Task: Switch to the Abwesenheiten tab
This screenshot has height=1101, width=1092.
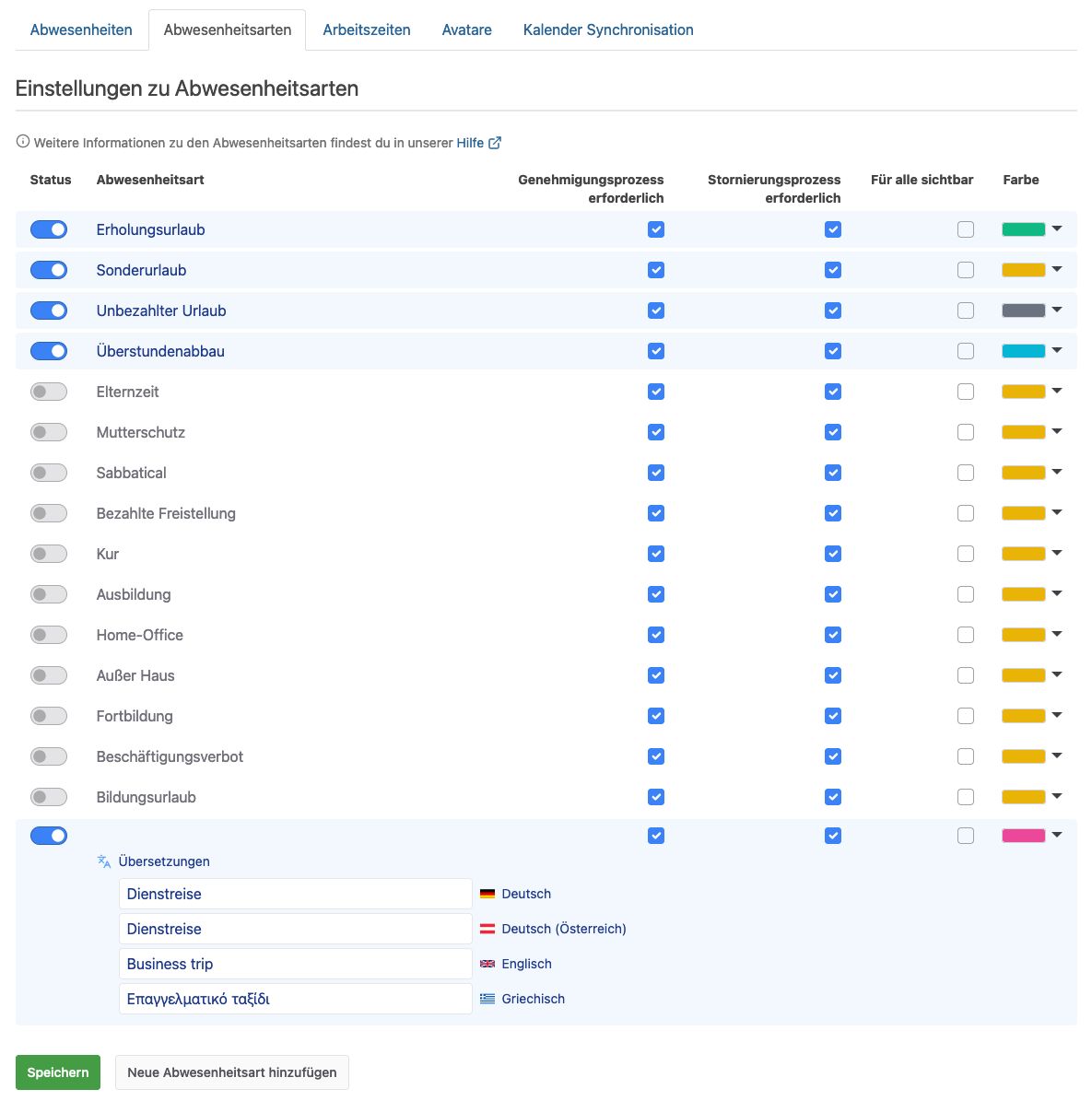Action: 81,30
